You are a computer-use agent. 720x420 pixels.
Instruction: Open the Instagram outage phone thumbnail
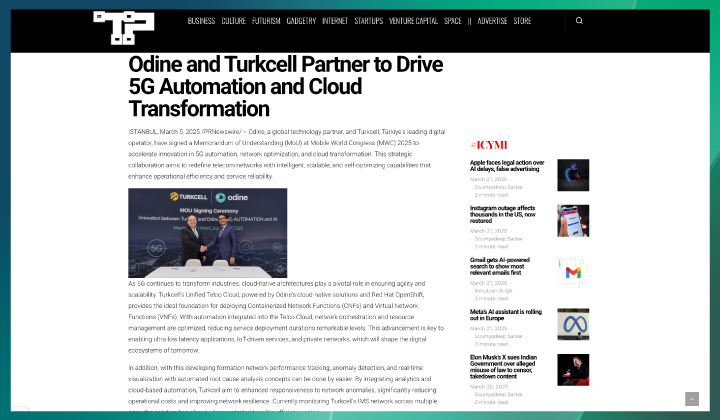573,221
